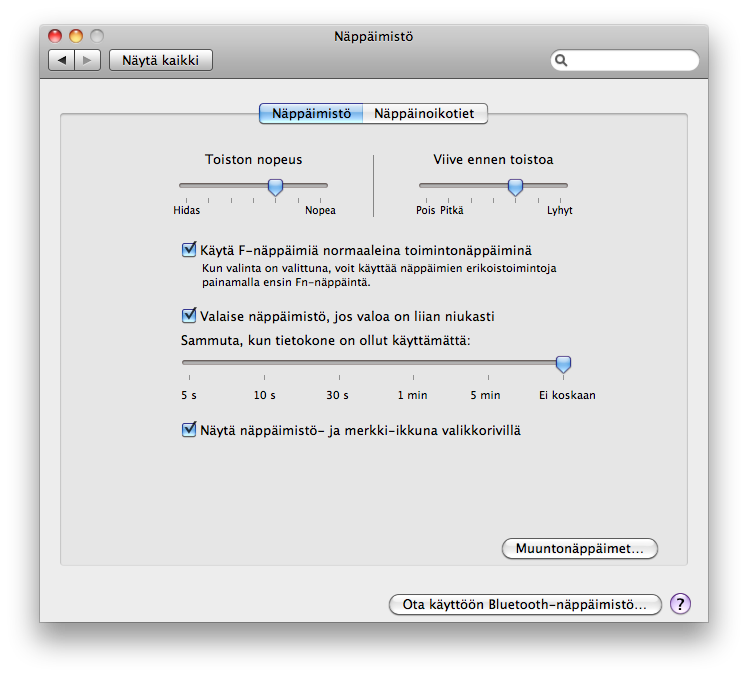Click the 30 s timeout label
748x677 pixels.
[337, 395]
